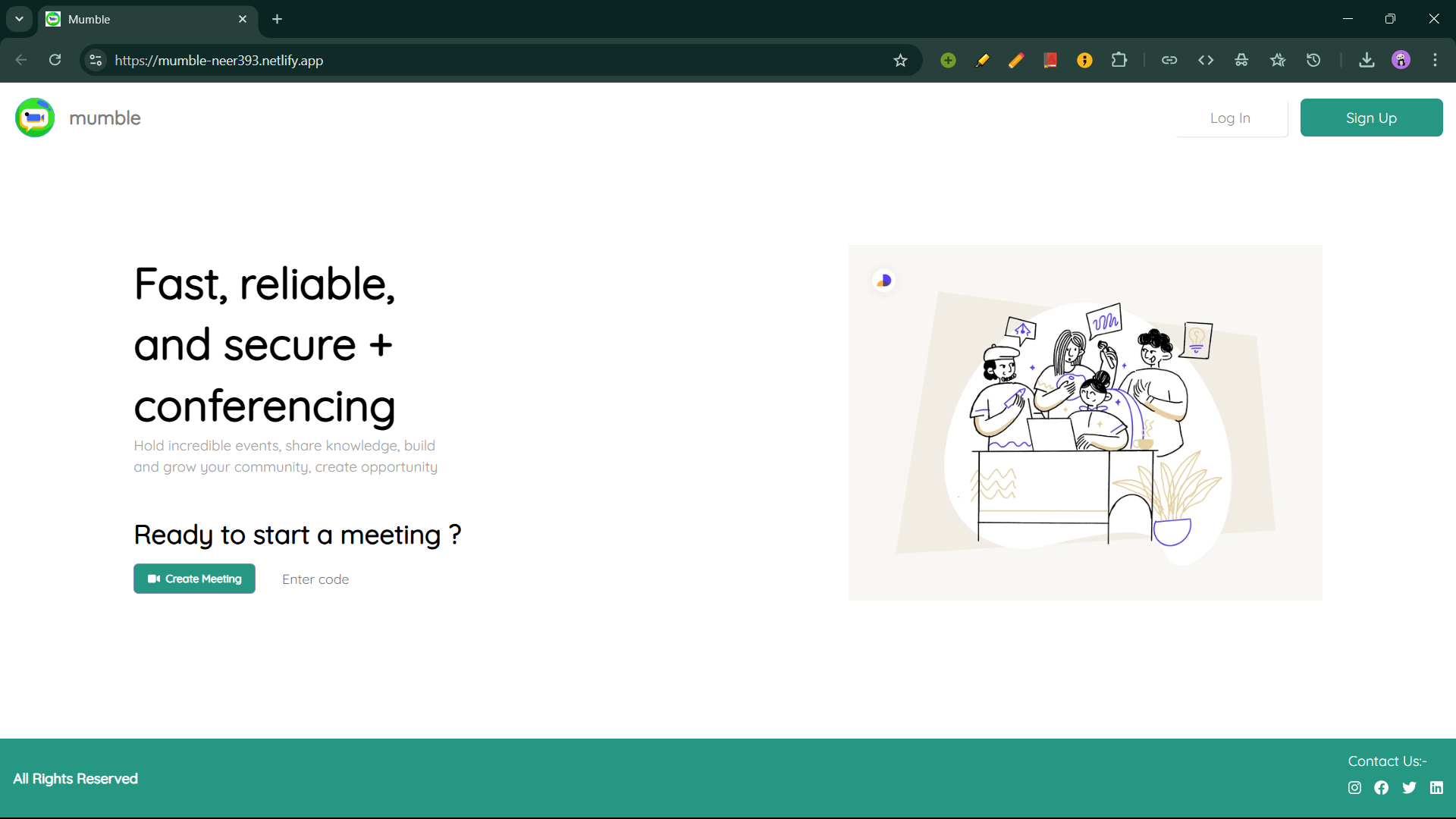This screenshot has height=819, width=1456.
Task: Click the 'Contact Us:-' footer text
Action: [x=1387, y=761]
